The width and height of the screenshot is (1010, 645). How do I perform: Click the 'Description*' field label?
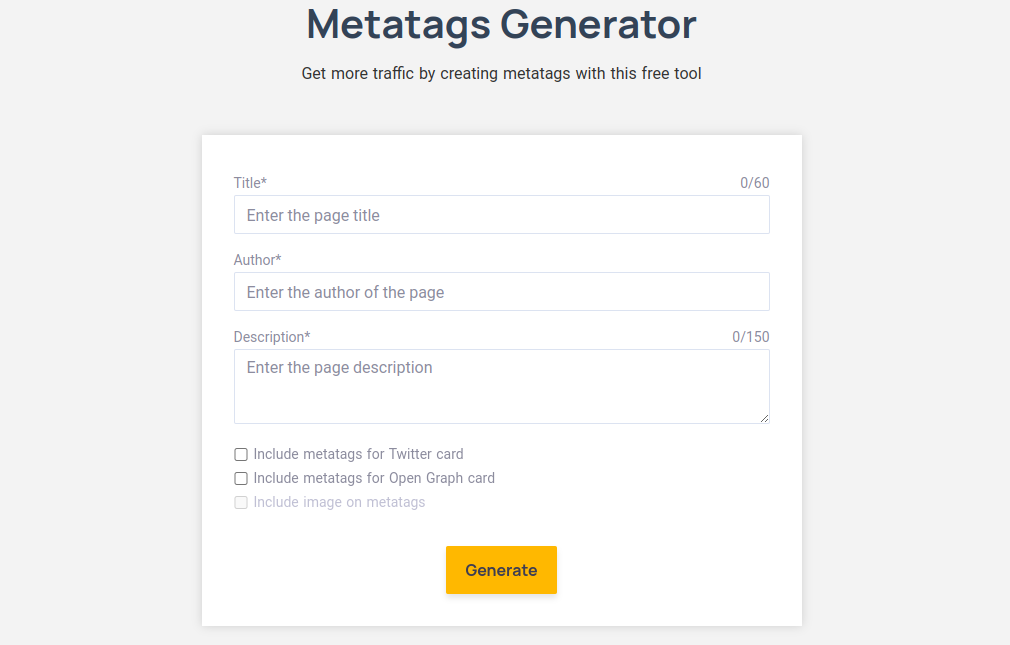pos(272,337)
